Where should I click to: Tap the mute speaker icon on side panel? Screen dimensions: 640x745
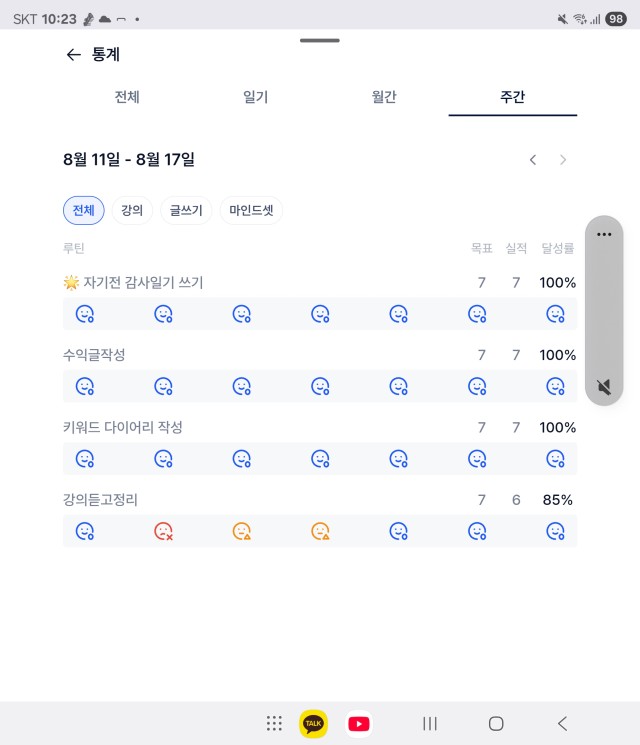click(x=604, y=387)
